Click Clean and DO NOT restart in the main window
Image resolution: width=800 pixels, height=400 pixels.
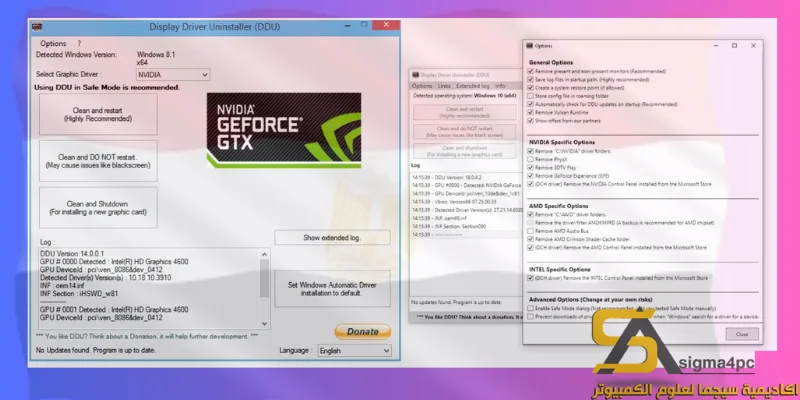coord(98,161)
